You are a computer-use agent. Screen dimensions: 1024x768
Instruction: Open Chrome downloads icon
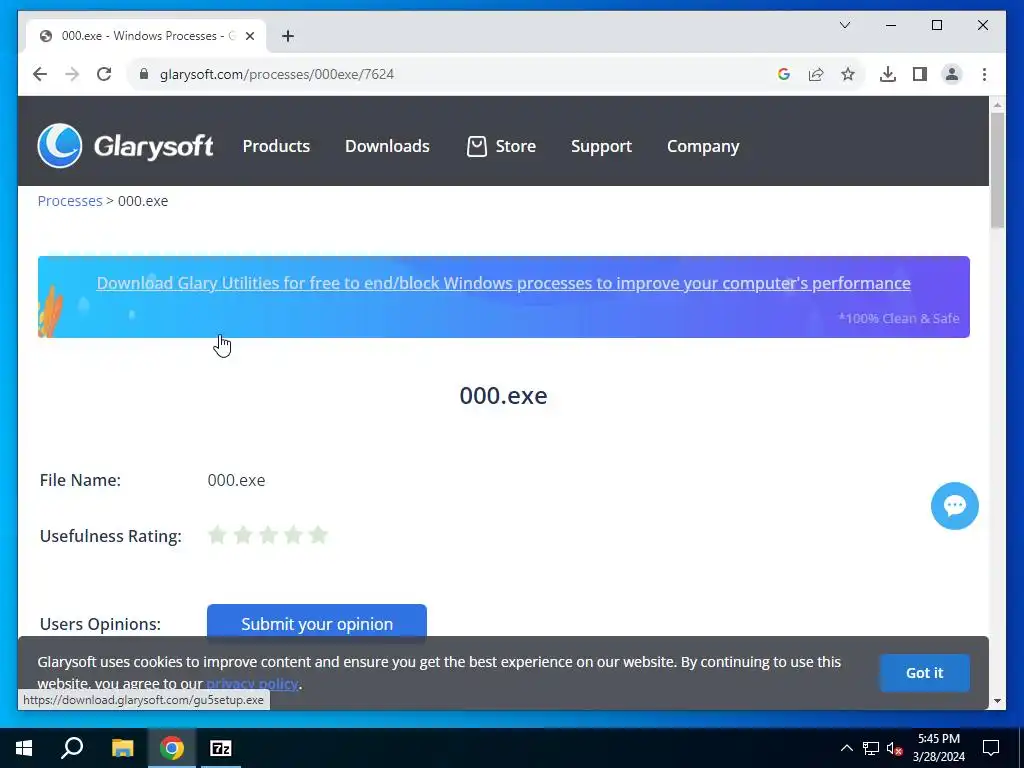coord(888,74)
